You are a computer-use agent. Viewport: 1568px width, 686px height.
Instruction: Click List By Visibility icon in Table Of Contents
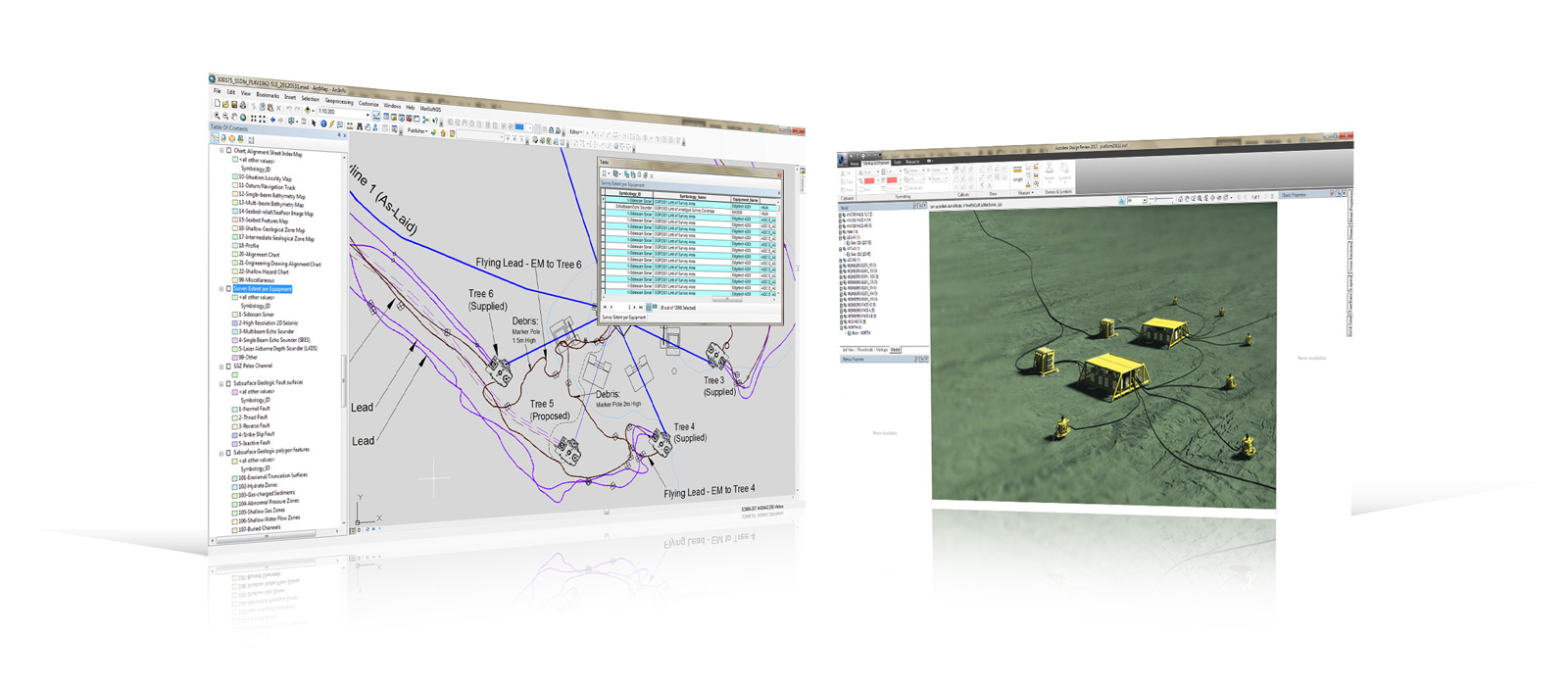pos(232,138)
